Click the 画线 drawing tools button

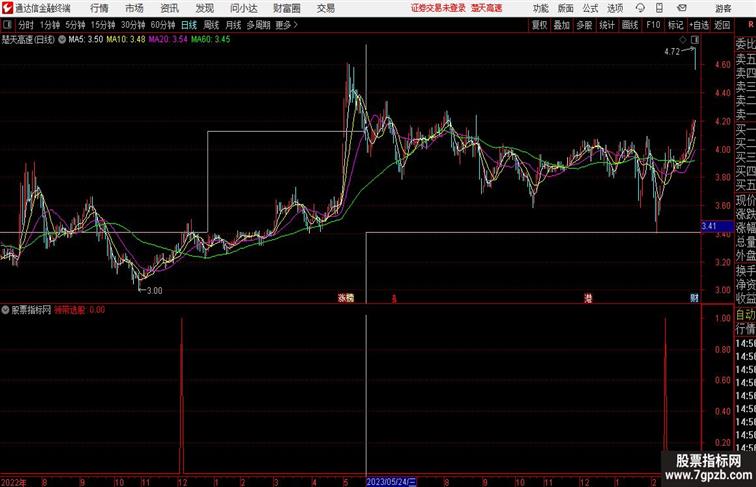point(630,25)
